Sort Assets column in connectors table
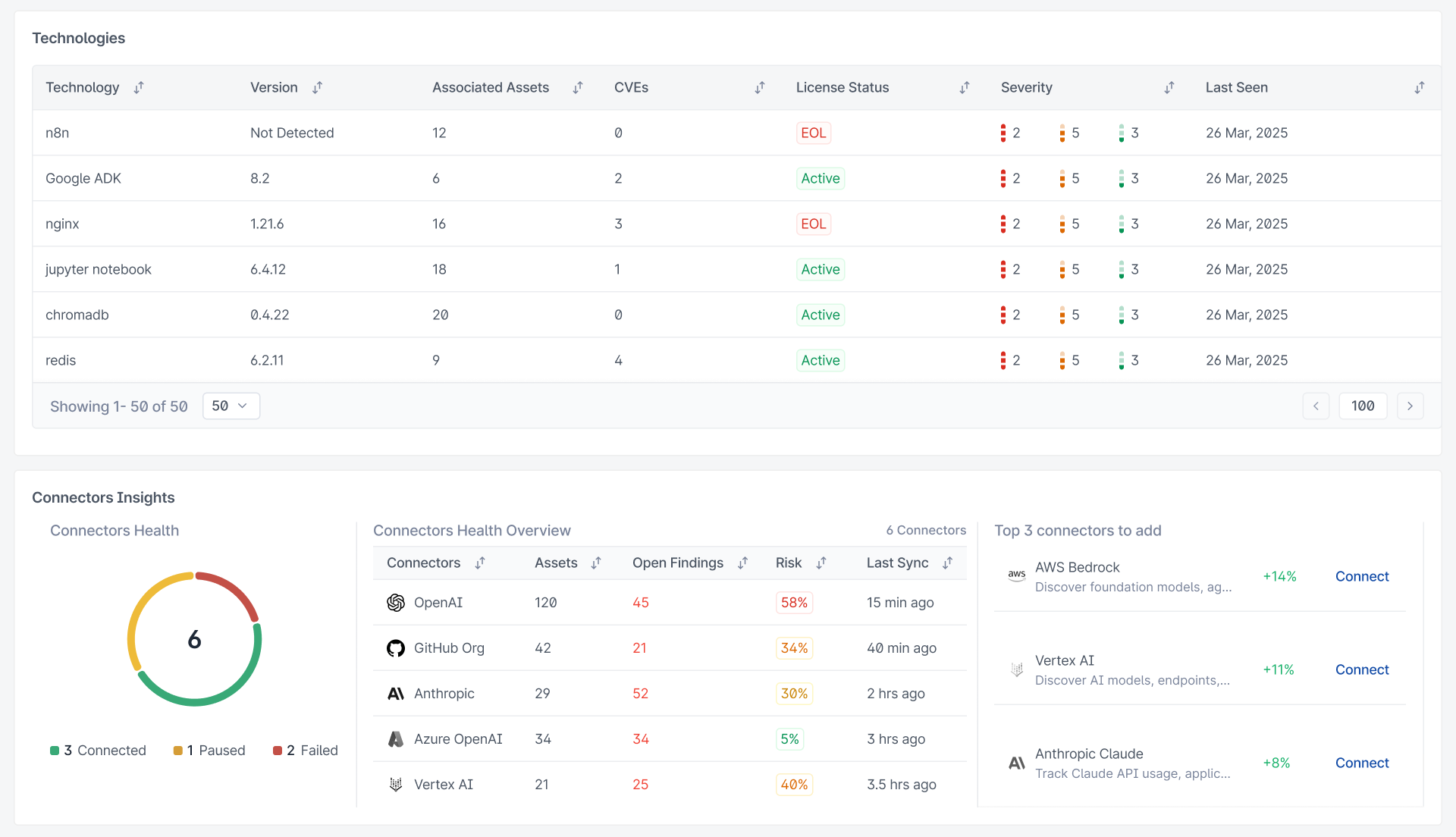This screenshot has height=837, width=1456. [x=596, y=563]
